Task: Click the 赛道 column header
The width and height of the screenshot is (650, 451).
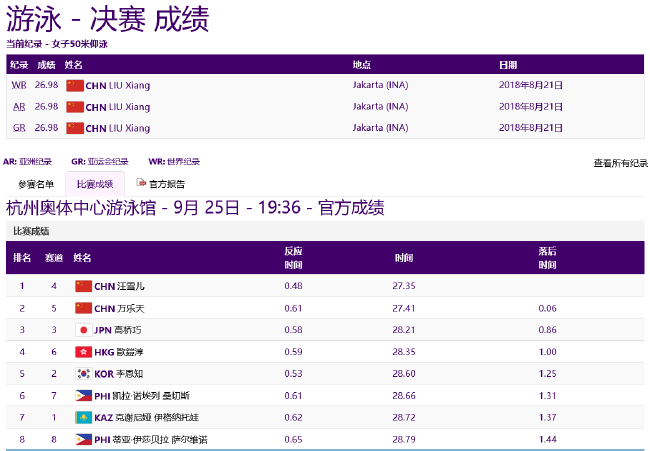Action: 54,258
